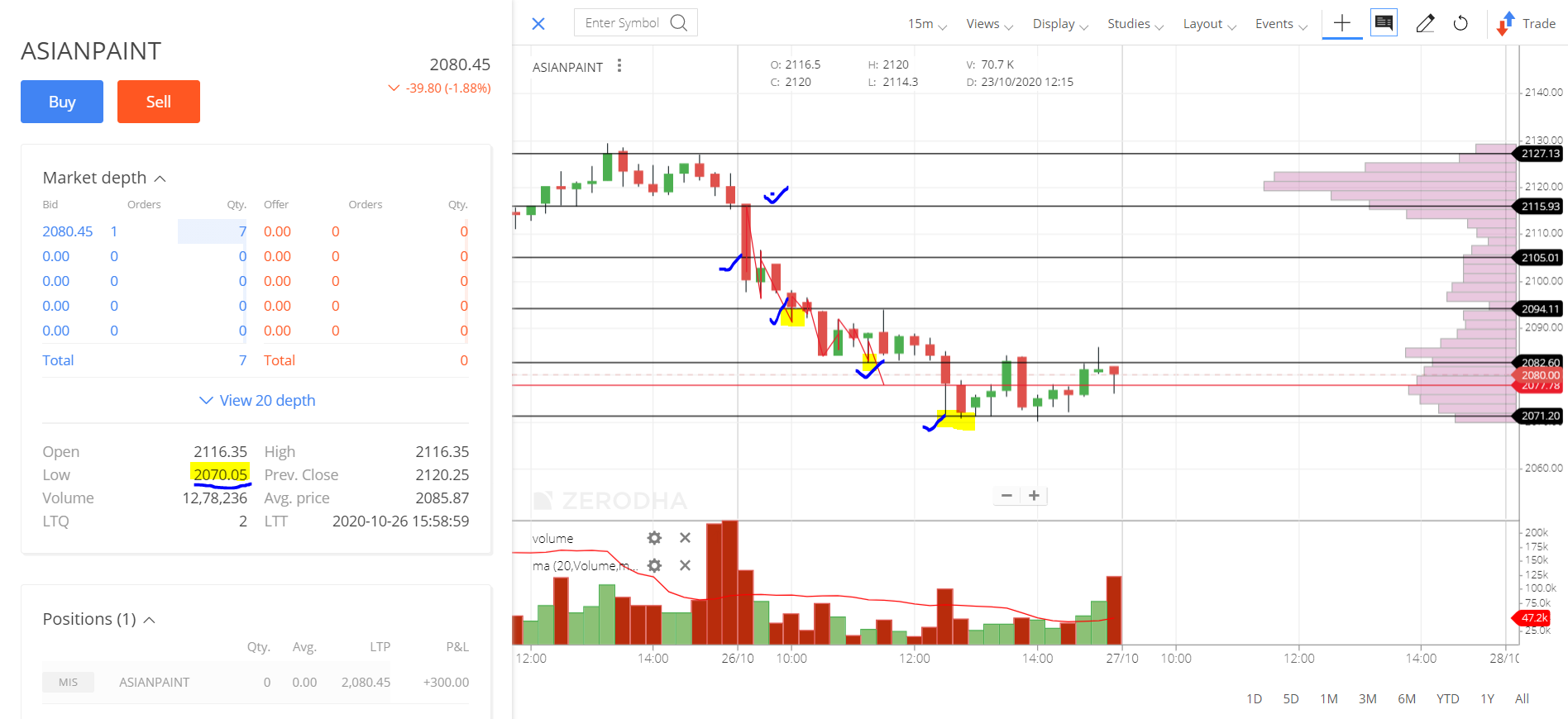The height and width of the screenshot is (719, 1568).
Task: Open ma (20,Volume) settings gear
Action: click(x=654, y=566)
